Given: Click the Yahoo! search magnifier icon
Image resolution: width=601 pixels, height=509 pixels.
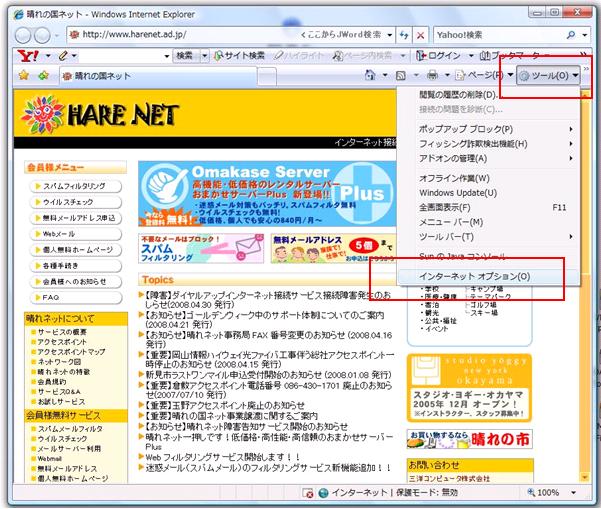Looking at the screenshot, I should click(x=571, y=35).
